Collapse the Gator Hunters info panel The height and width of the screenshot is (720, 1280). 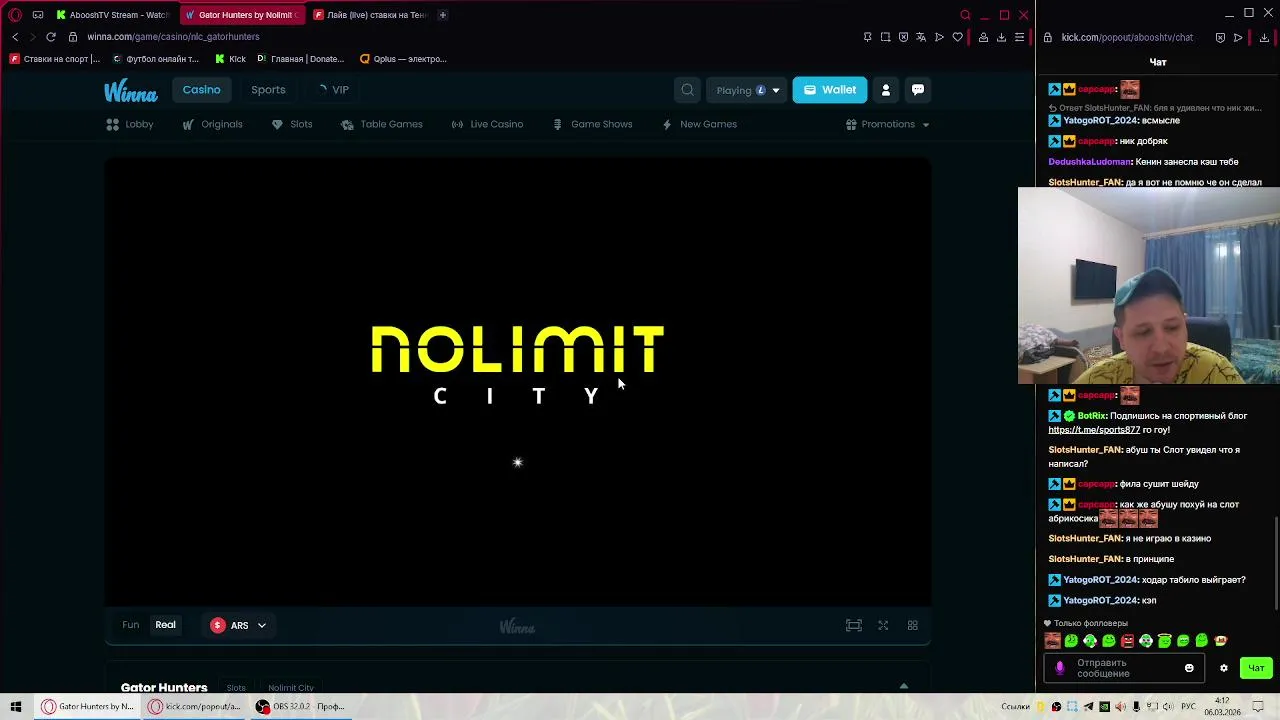coord(903,687)
